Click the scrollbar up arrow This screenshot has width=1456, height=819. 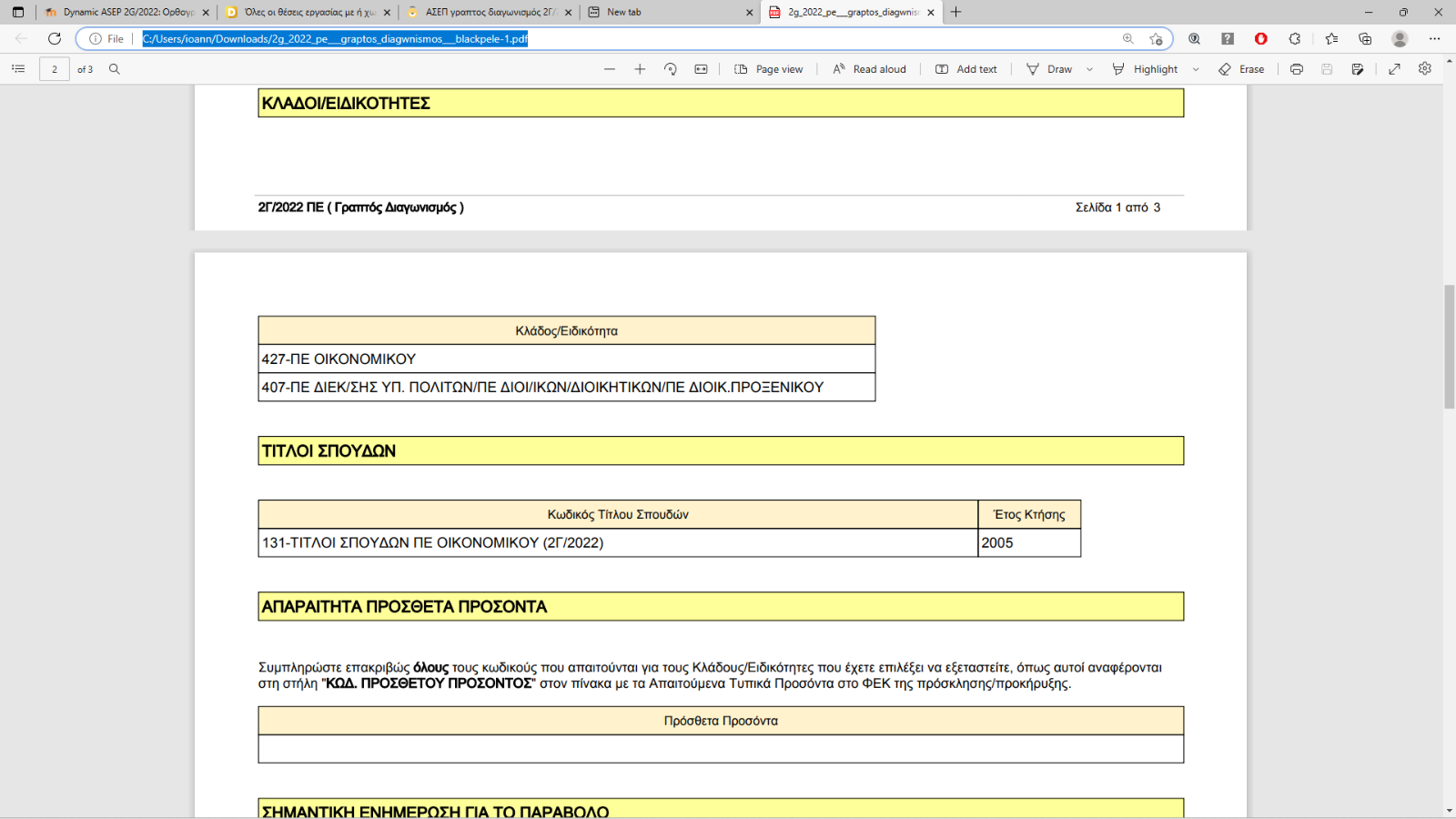tap(1450, 60)
